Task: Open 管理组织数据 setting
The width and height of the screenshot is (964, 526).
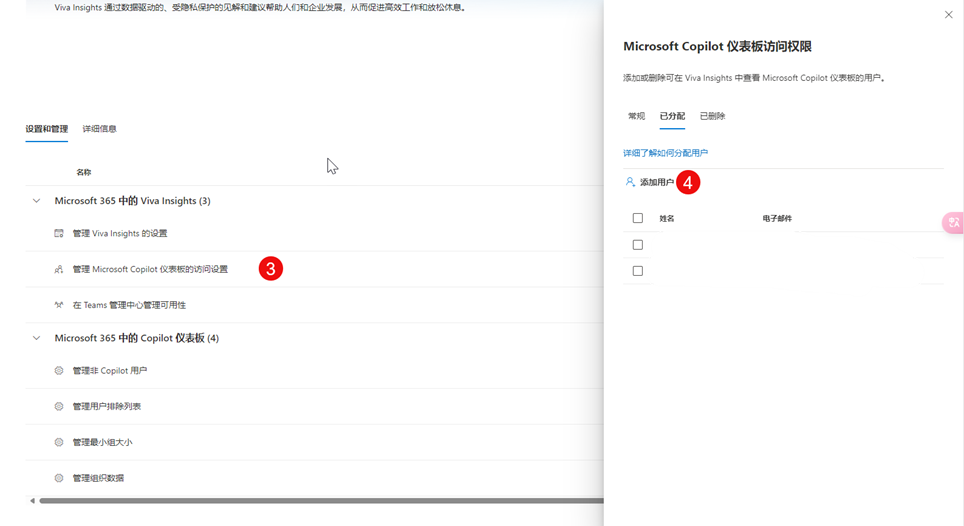Action: click(x=98, y=477)
